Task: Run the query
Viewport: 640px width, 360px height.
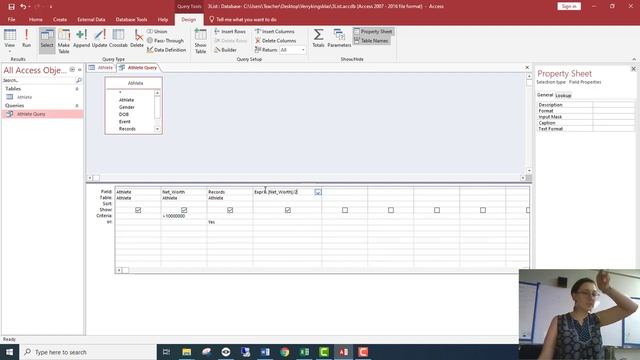Action: pyautogui.click(x=27, y=39)
